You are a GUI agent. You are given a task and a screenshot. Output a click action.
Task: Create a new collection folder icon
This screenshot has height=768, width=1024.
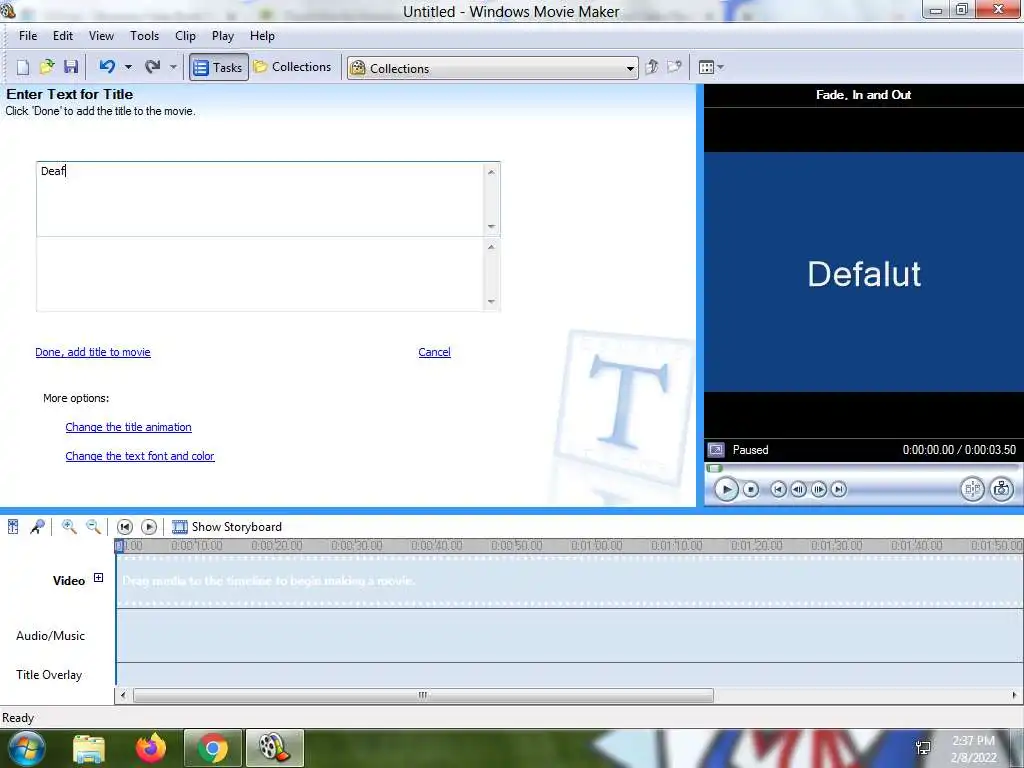(674, 67)
